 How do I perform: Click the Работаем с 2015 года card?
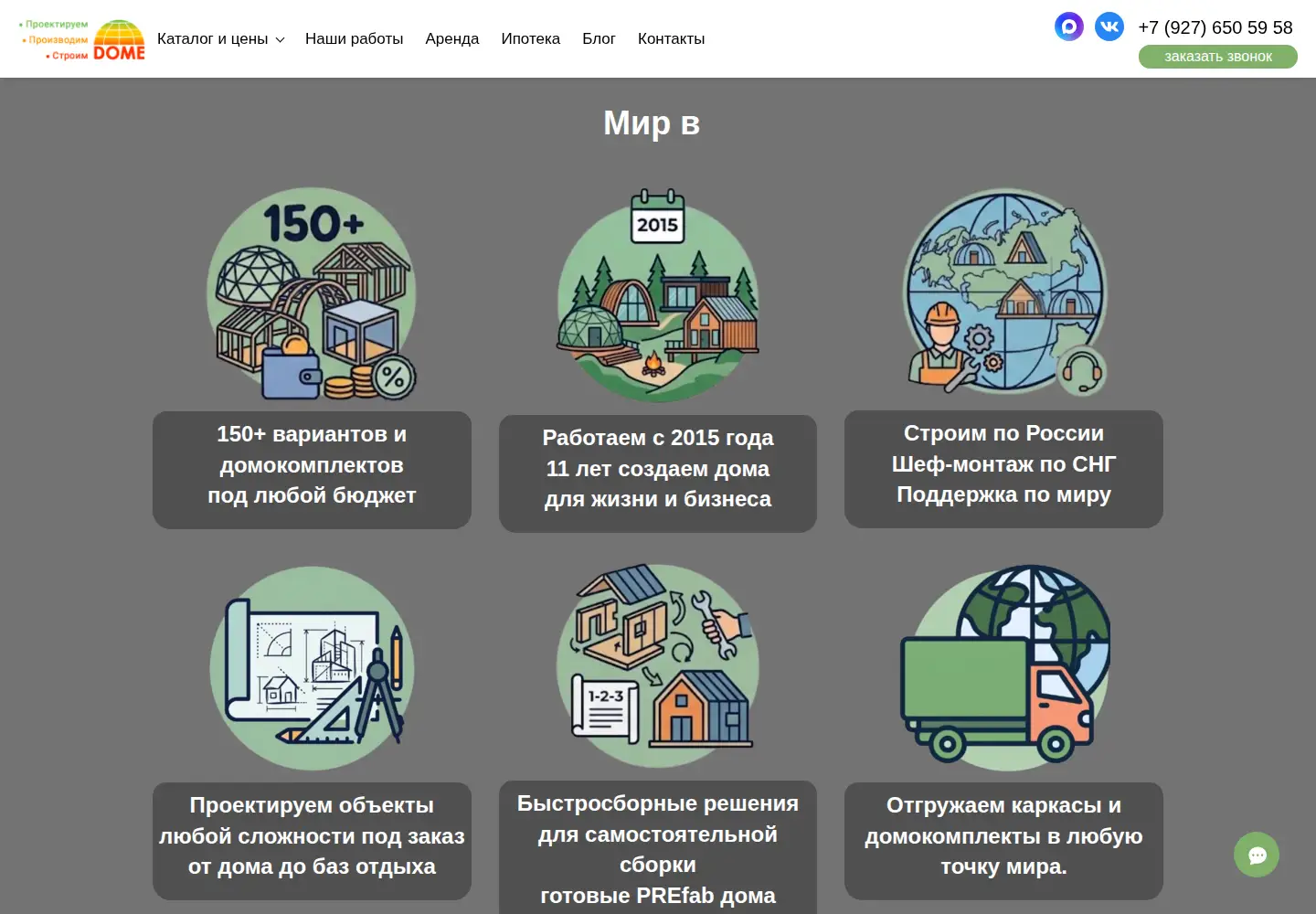pos(658,473)
